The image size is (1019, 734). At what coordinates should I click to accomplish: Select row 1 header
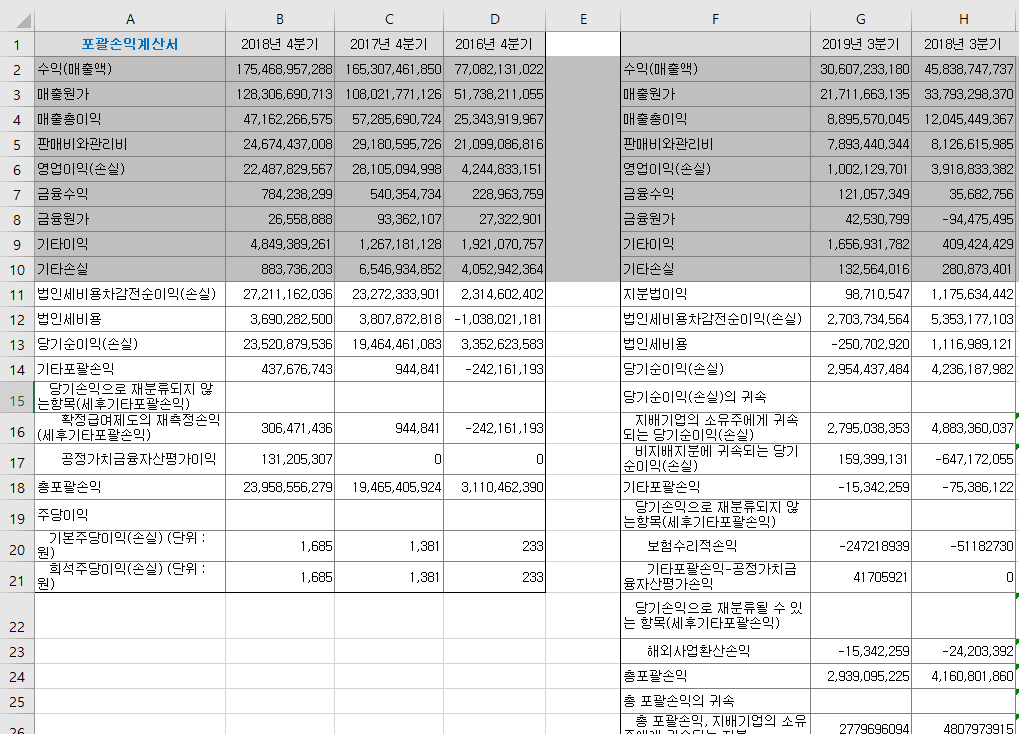[17, 44]
